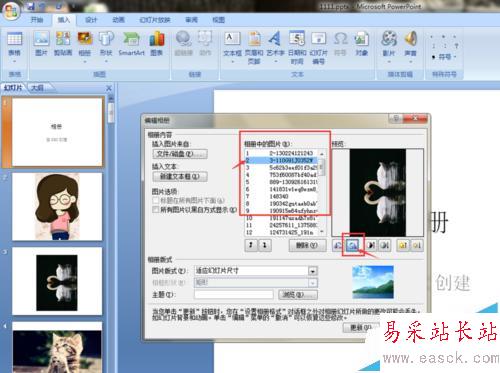Select slide 1 title thumbnail
Image resolution: width=500 pixels, height=373 pixels.
click(57, 131)
